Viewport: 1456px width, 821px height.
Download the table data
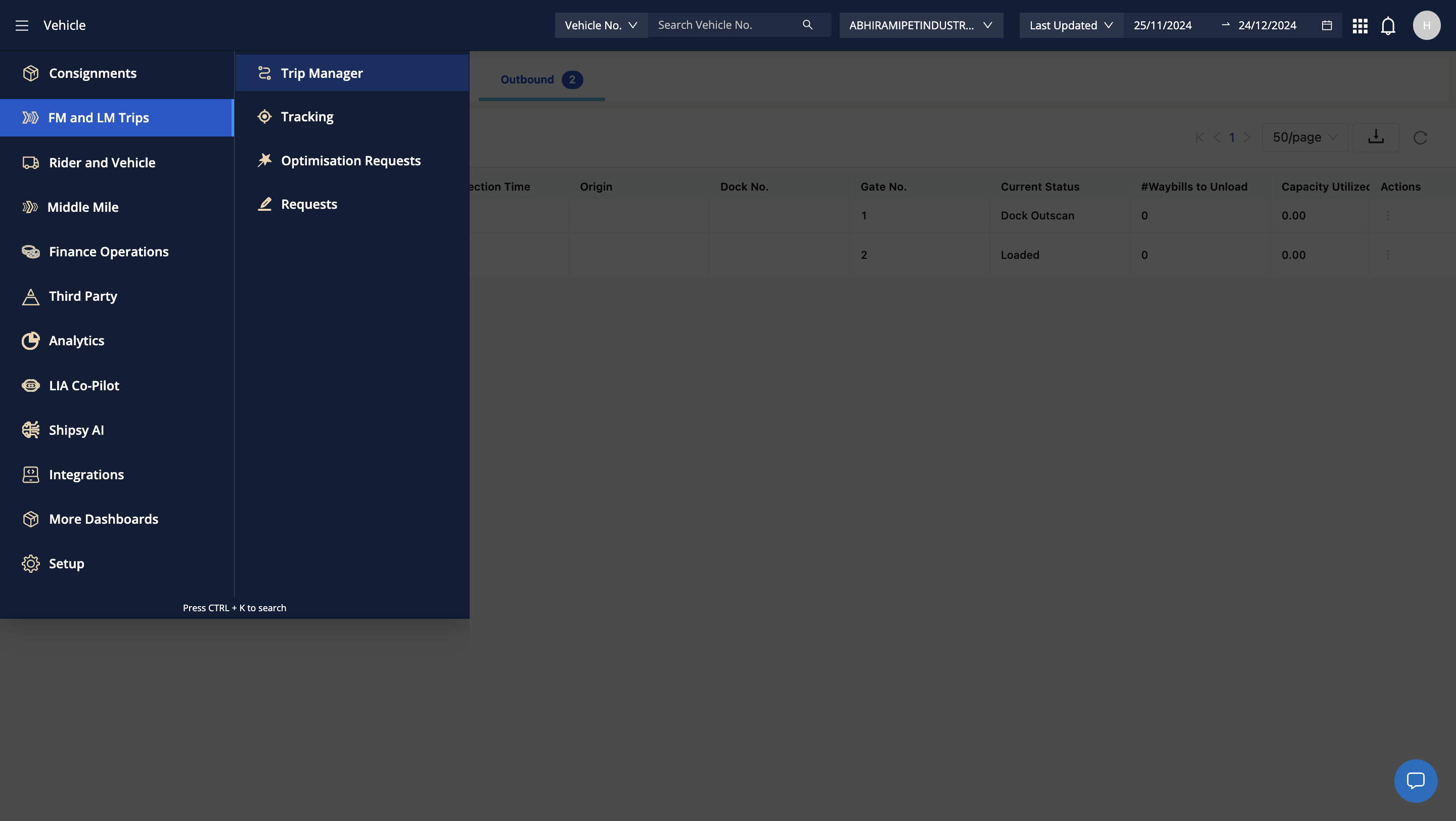click(1376, 136)
